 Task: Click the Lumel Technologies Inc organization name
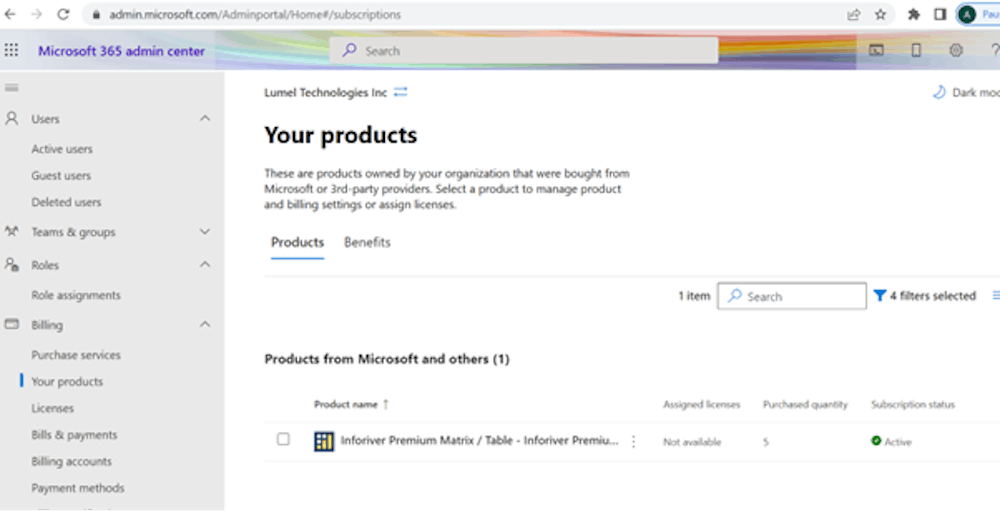326,92
